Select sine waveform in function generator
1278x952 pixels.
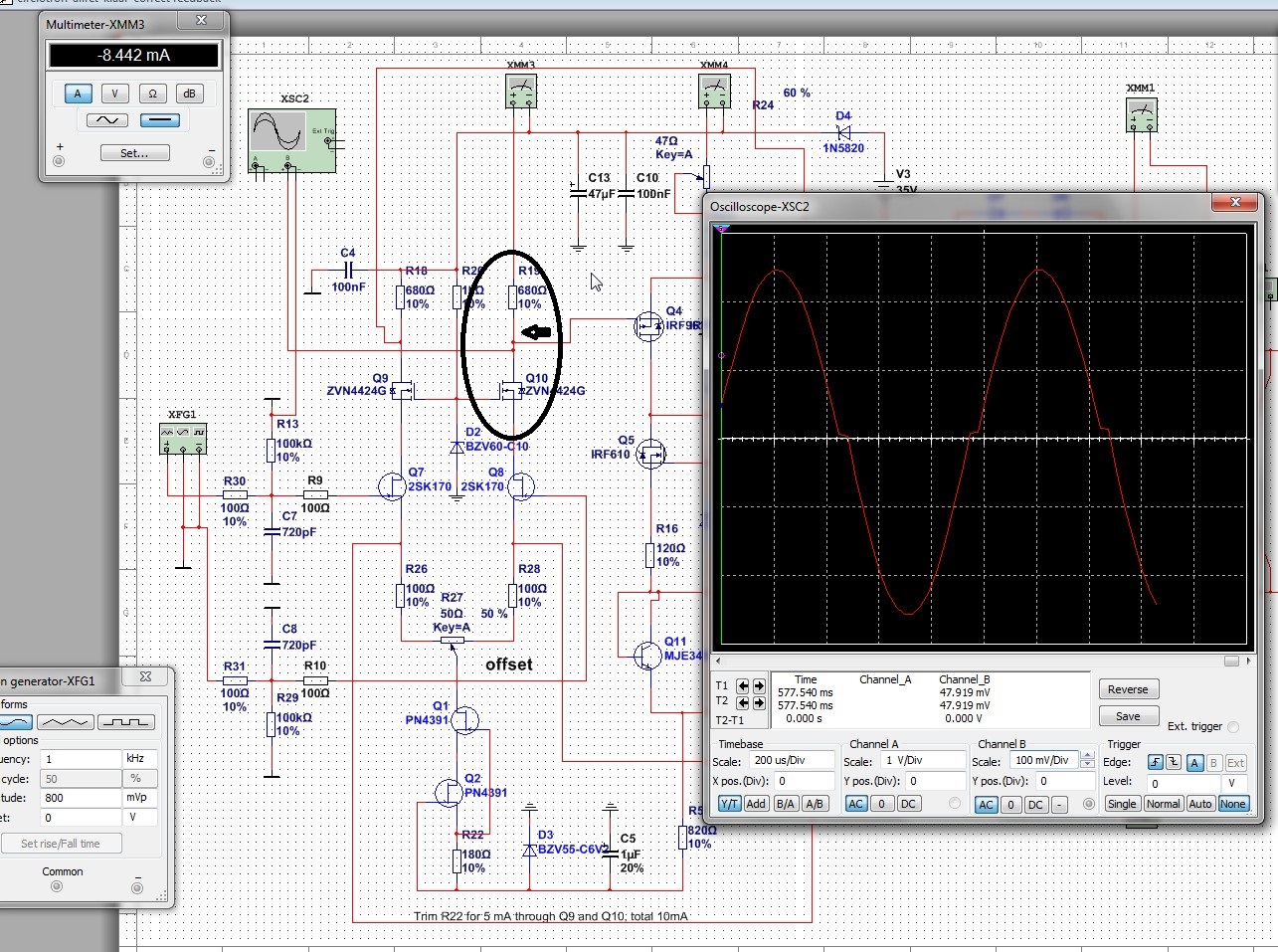click(15, 722)
